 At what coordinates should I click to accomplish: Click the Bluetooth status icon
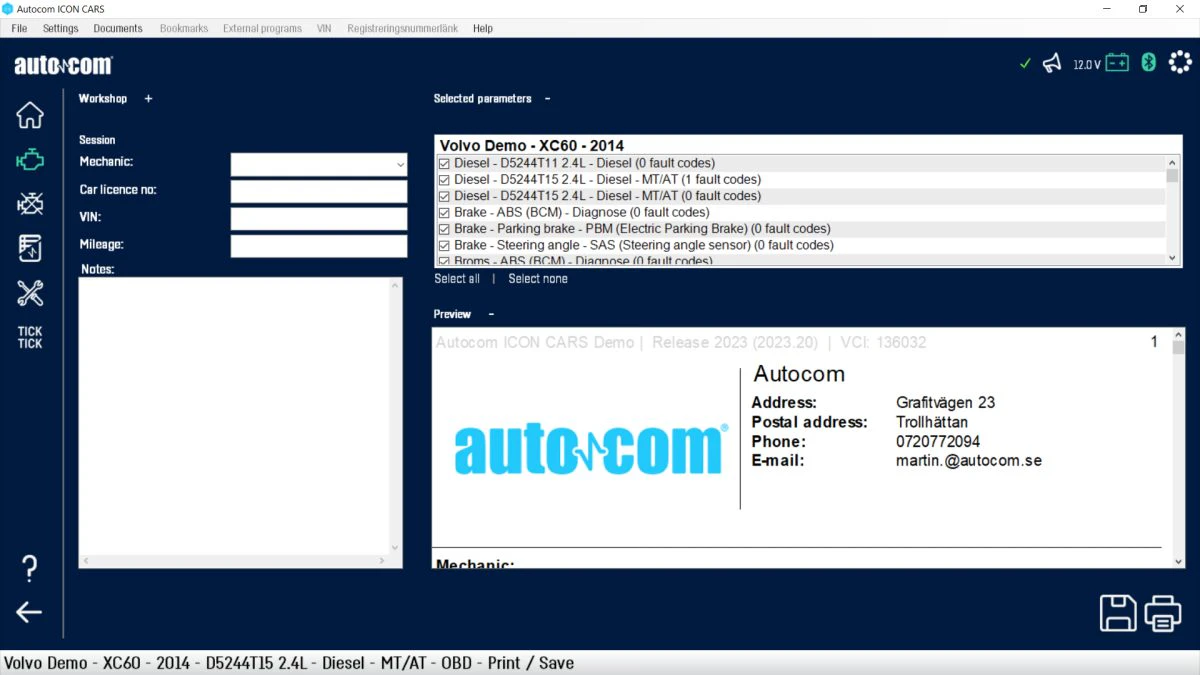[x=1148, y=62]
